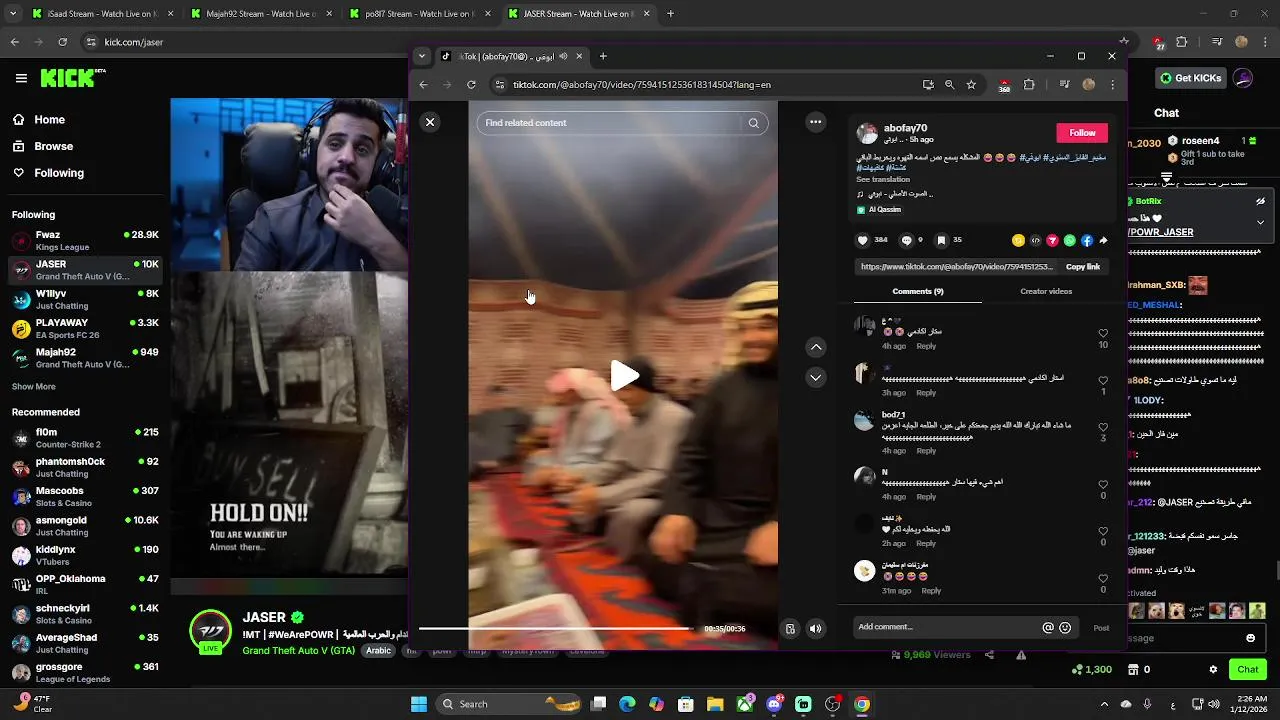Go to the previous video with up chevron
Viewport: 1280px width, 720px height.
pos(816,347)
